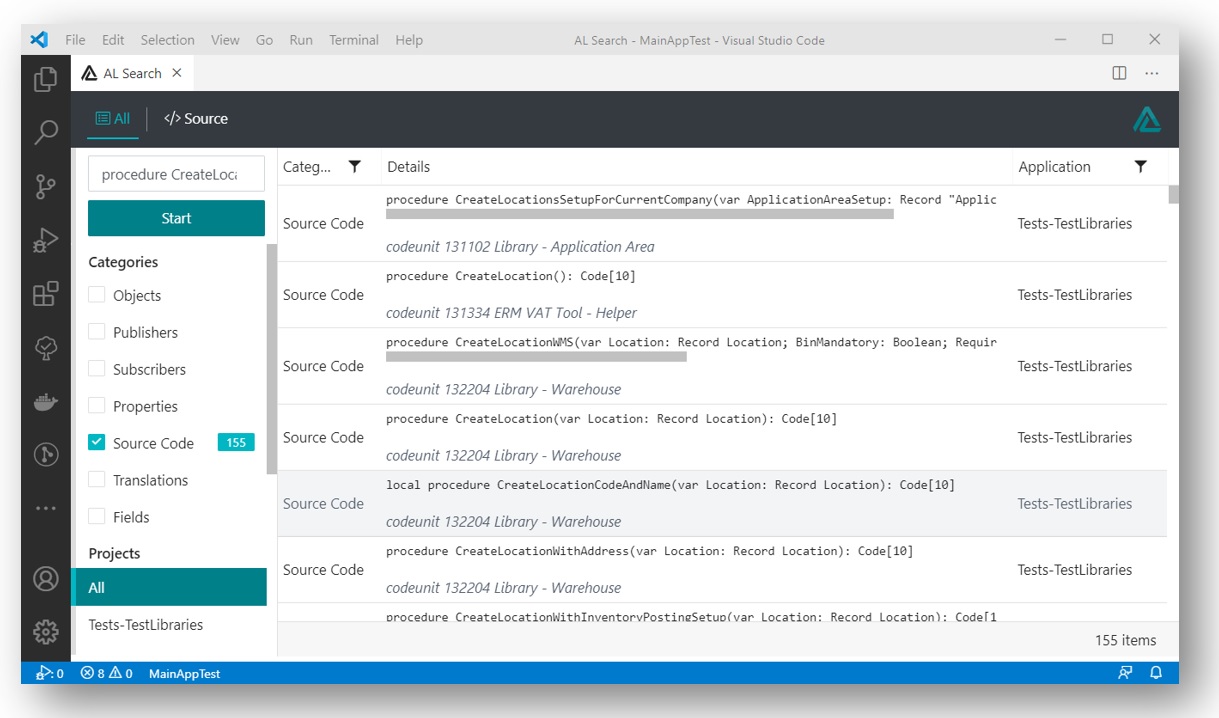Open the View menu
This screenshot has width=1219, height=718.
click(225, 40)
